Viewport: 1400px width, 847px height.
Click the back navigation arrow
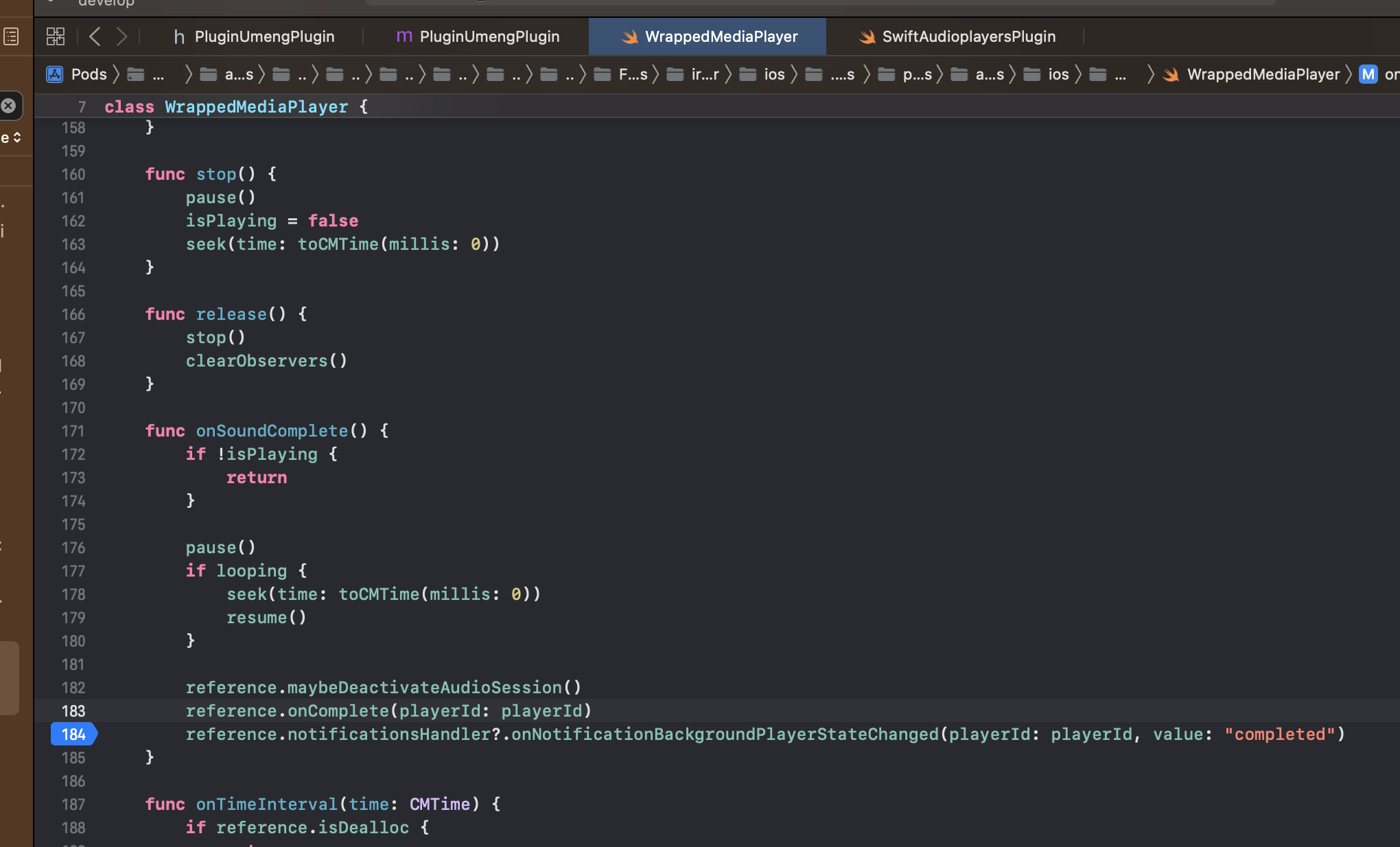[95, 36]
